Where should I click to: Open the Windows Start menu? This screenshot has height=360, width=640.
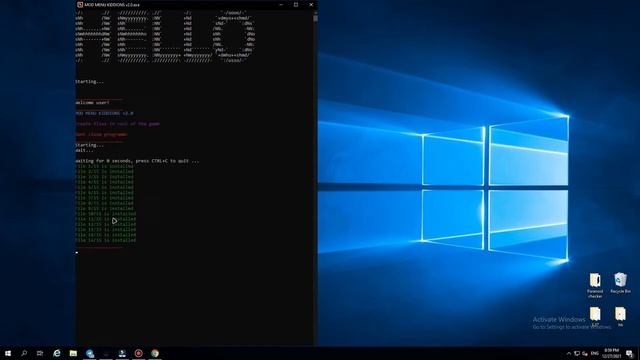point(8,353)
